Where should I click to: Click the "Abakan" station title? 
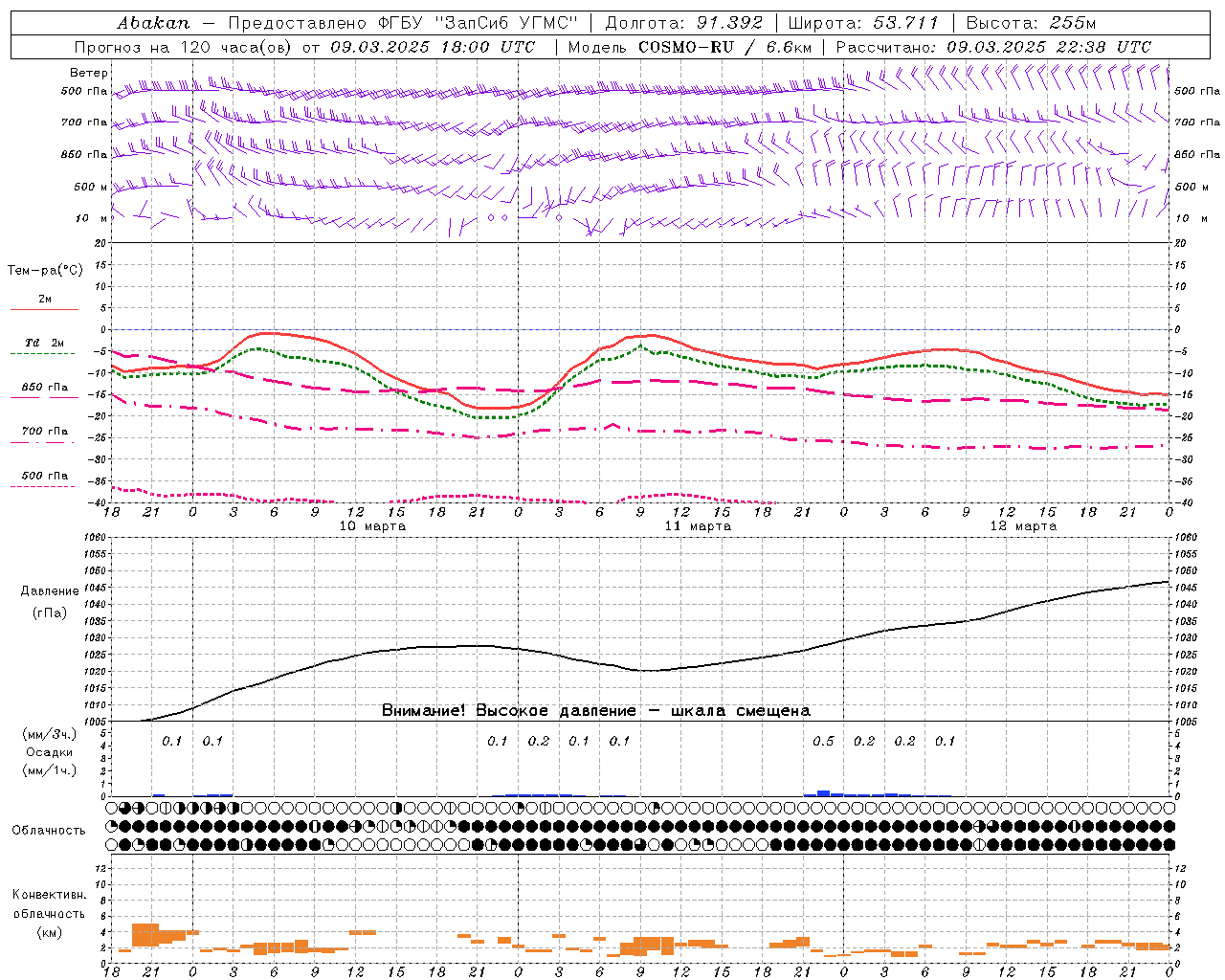point(153,22)
